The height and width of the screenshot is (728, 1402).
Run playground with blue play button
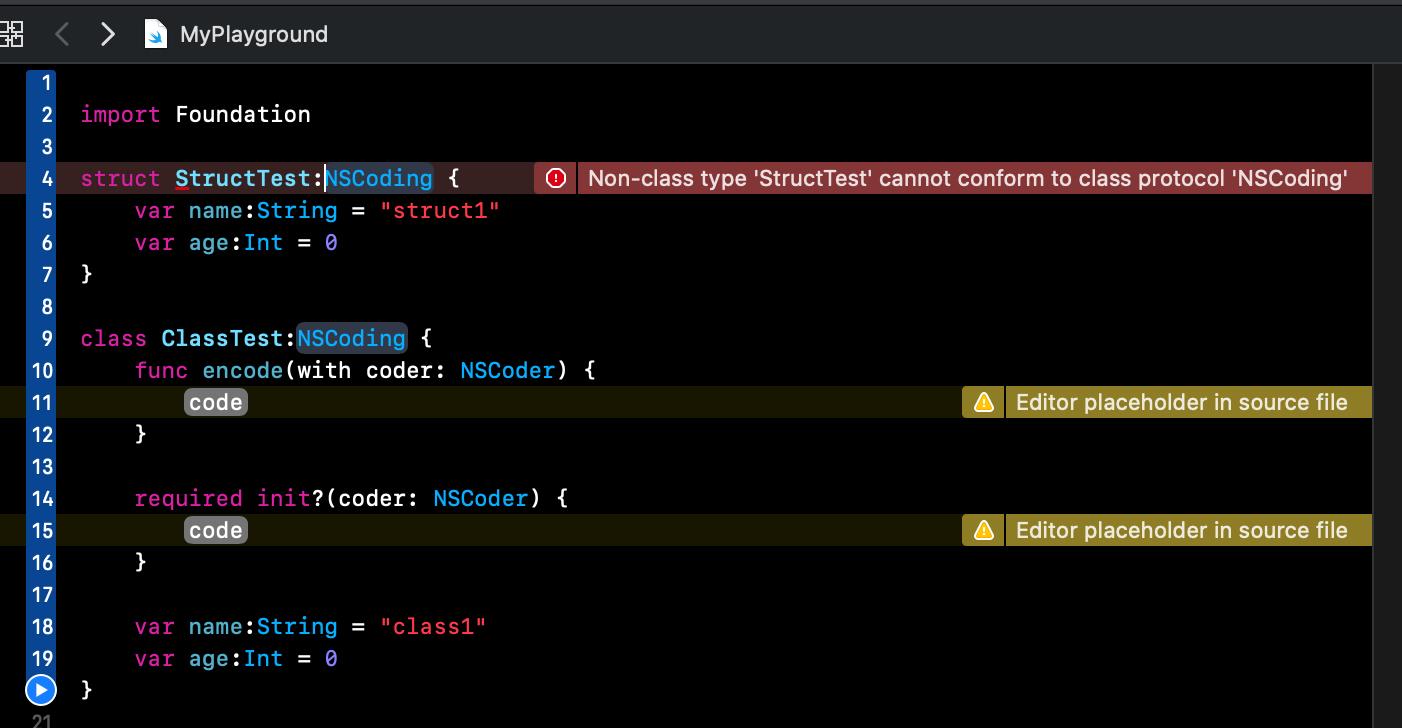point(41,690)
